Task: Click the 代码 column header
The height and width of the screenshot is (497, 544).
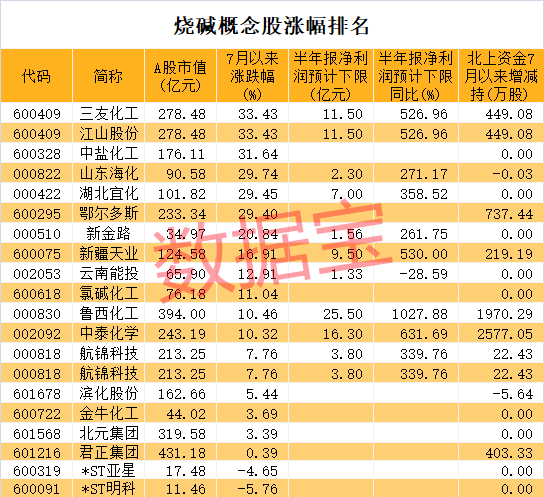Action: [x=36, y=76]
